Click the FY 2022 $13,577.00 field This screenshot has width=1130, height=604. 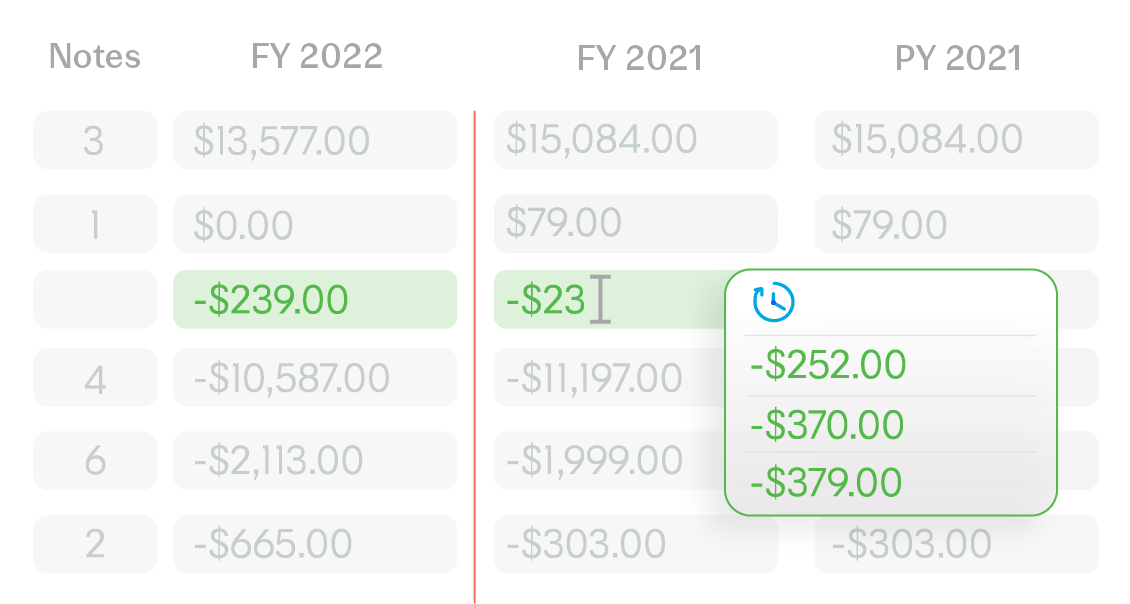tap(315, 140)
